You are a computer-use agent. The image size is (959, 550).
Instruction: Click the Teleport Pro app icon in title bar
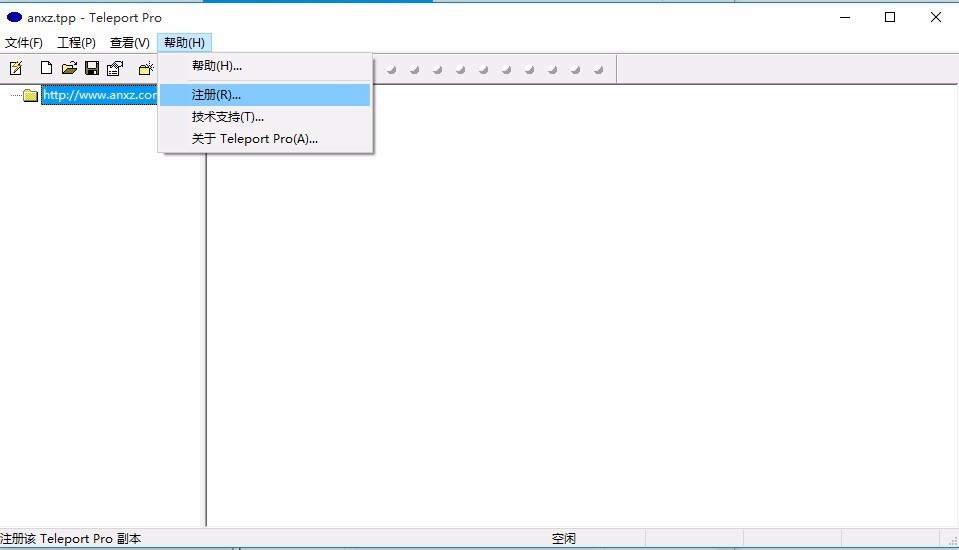tap(14, 17)
